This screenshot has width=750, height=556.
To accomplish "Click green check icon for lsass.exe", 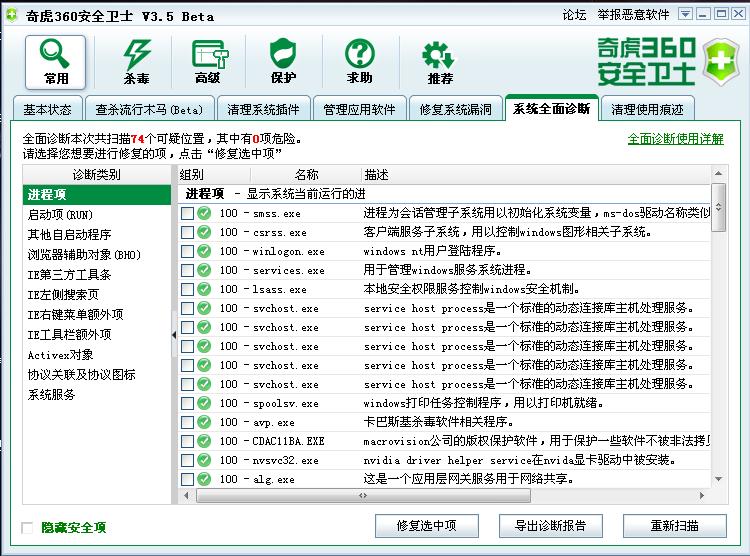I will [x=204, y=289].
